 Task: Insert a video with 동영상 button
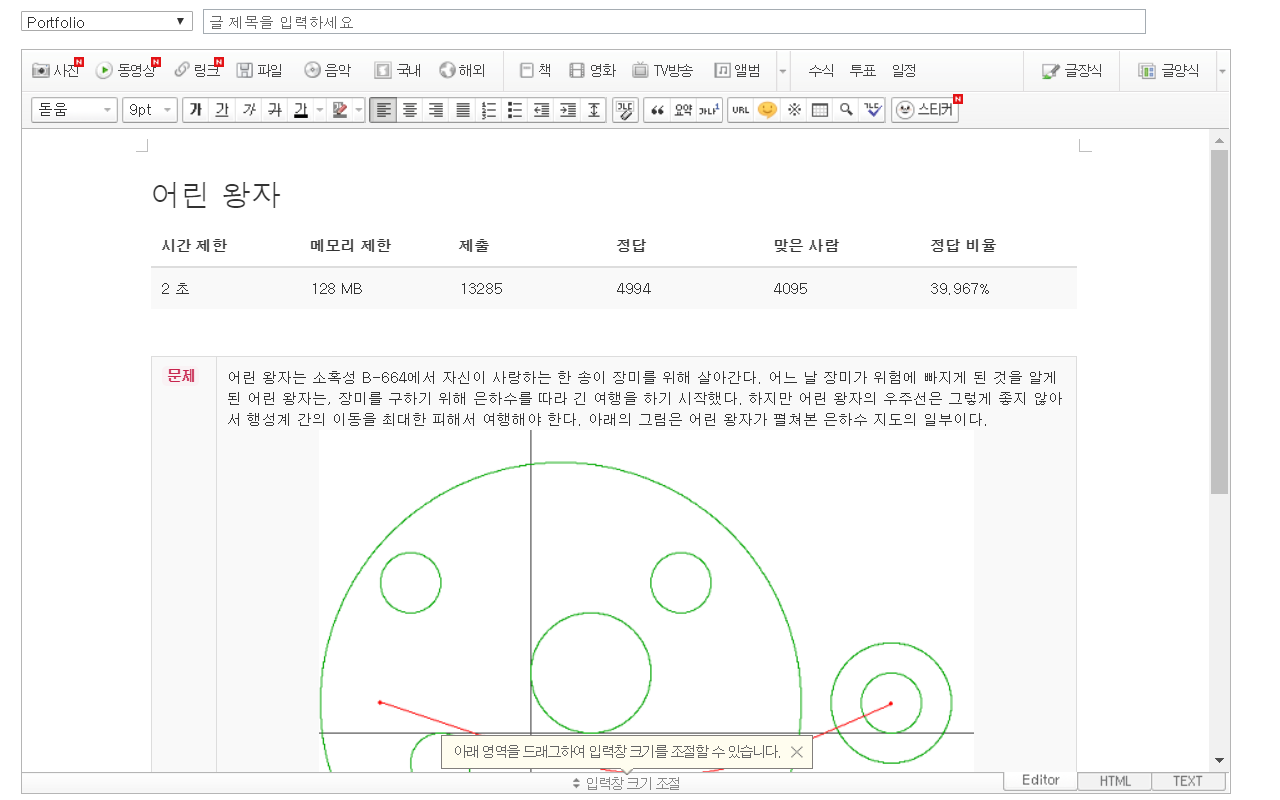126,71
